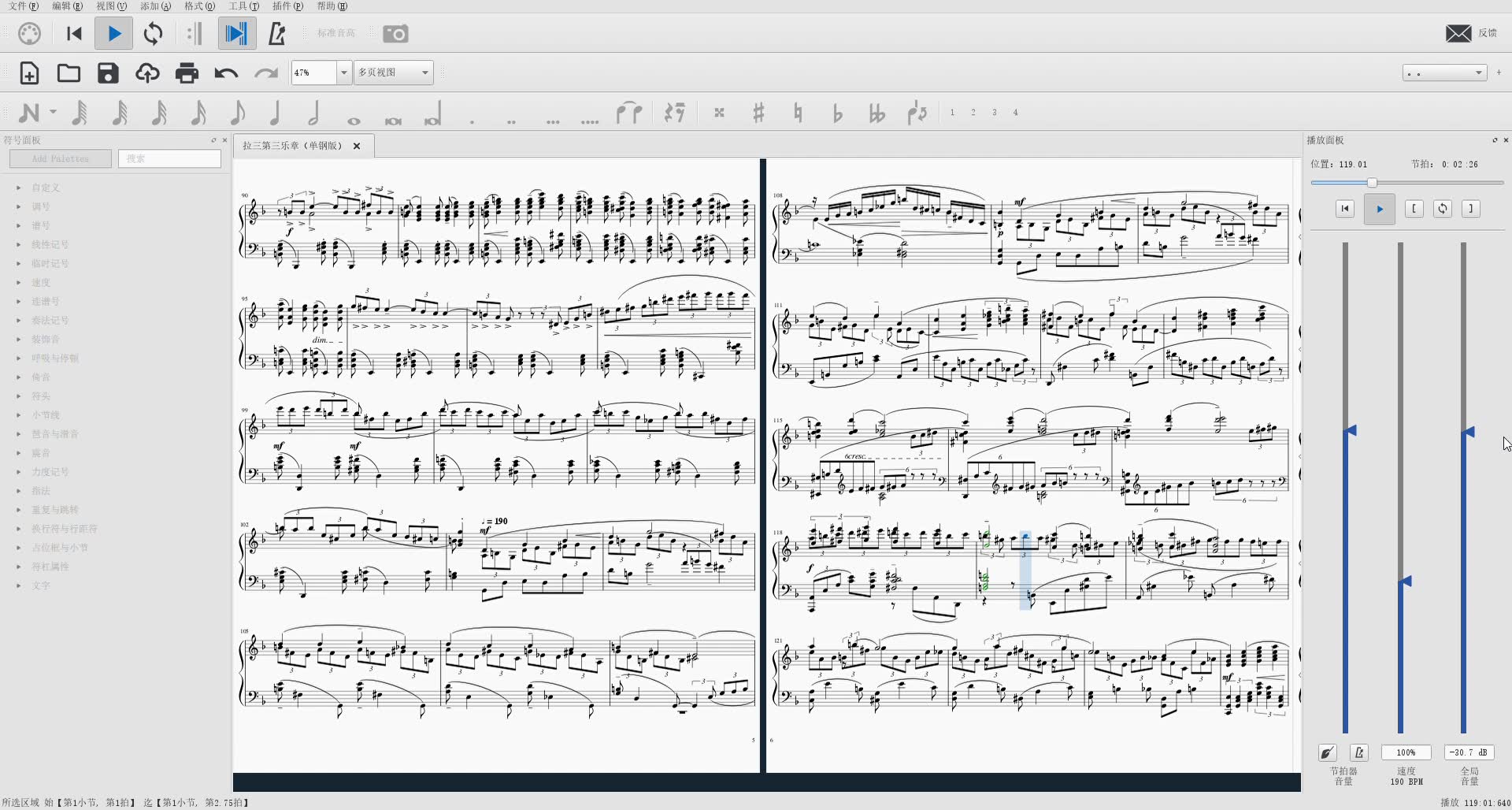Flip note stem direction
Image resolution: width=1512 pixels, height=810 pixels.
917,113
